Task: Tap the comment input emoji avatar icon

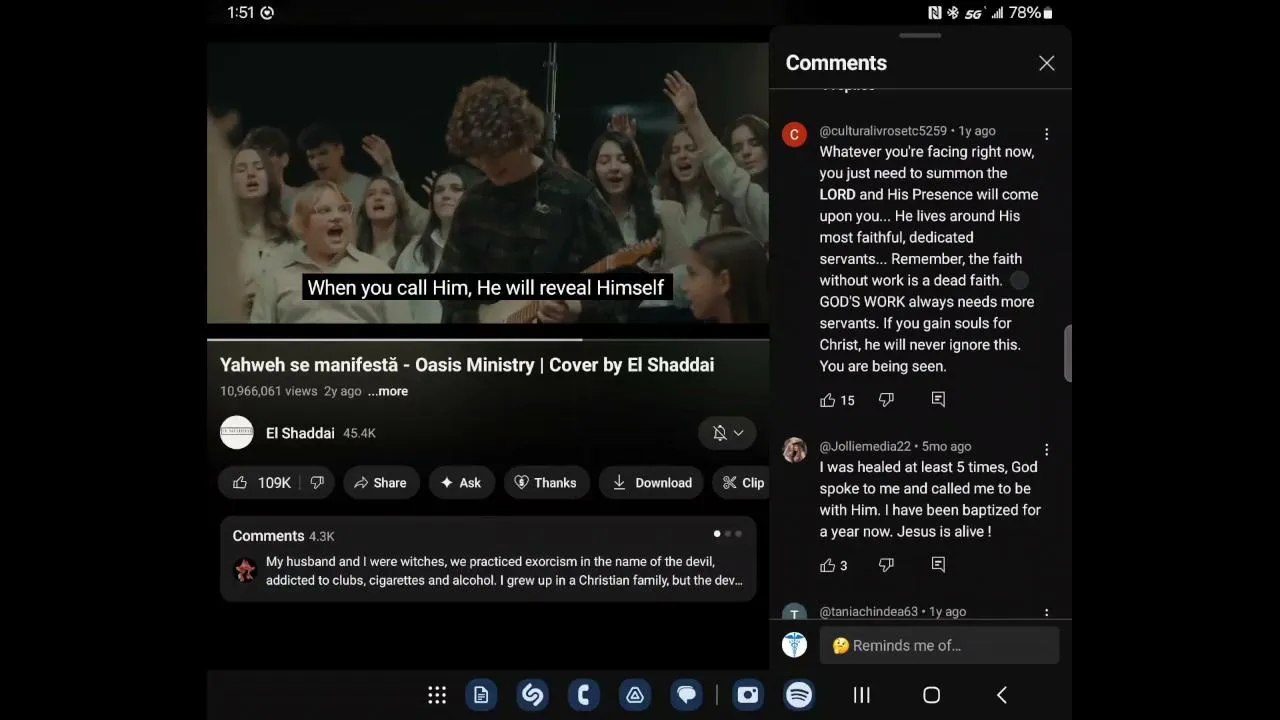Action: 794,646
